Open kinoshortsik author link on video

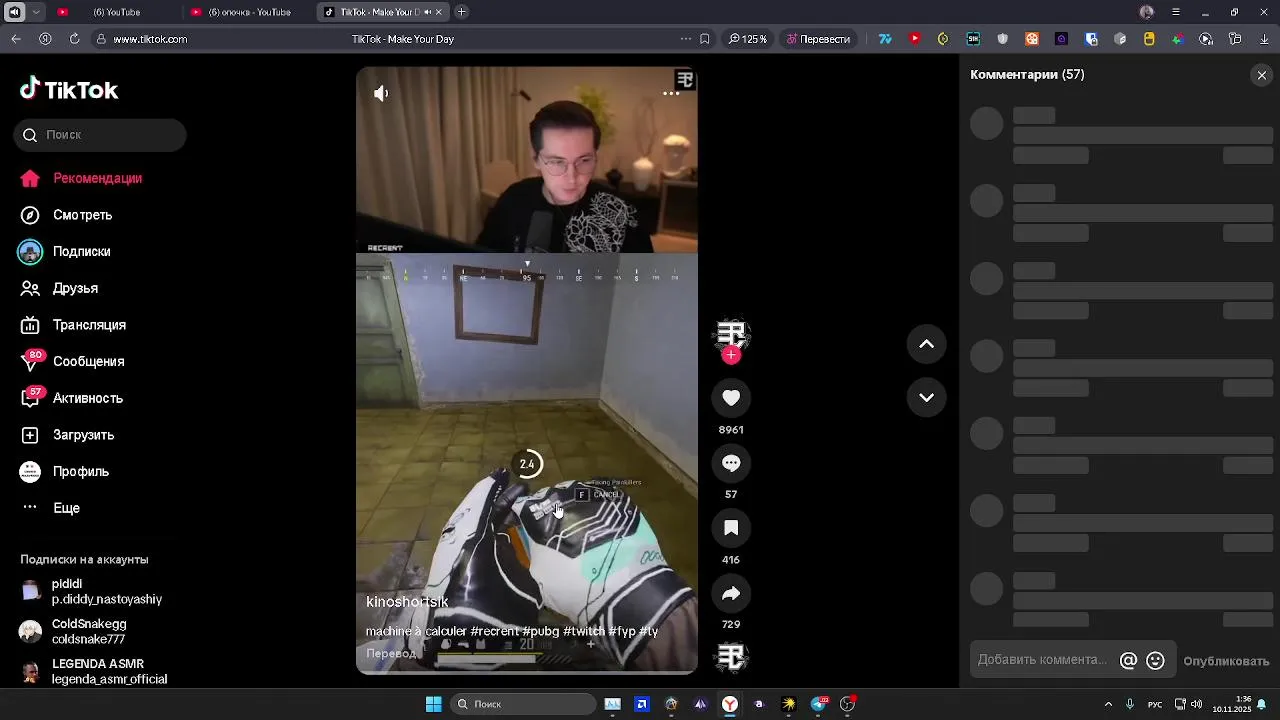pos(407,602)
